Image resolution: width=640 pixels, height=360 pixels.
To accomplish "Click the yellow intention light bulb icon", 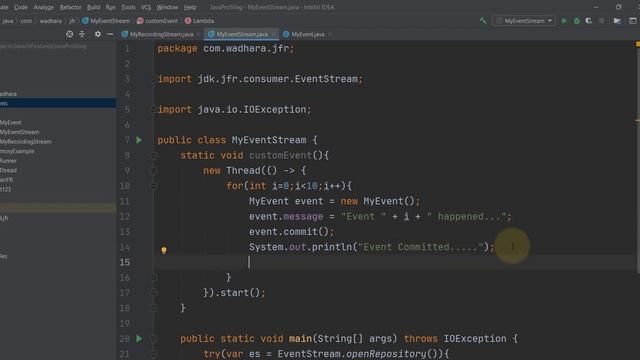I will coord(164,250).
